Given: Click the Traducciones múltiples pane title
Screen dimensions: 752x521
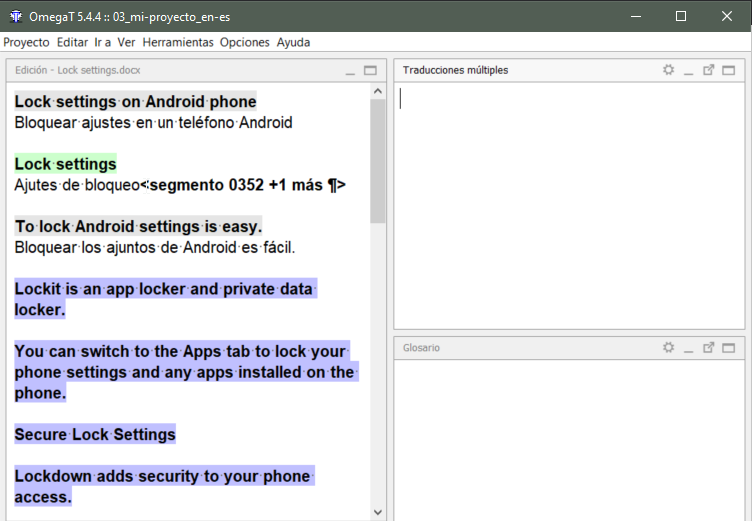Looking at the screenshot, I should point(456,70).
